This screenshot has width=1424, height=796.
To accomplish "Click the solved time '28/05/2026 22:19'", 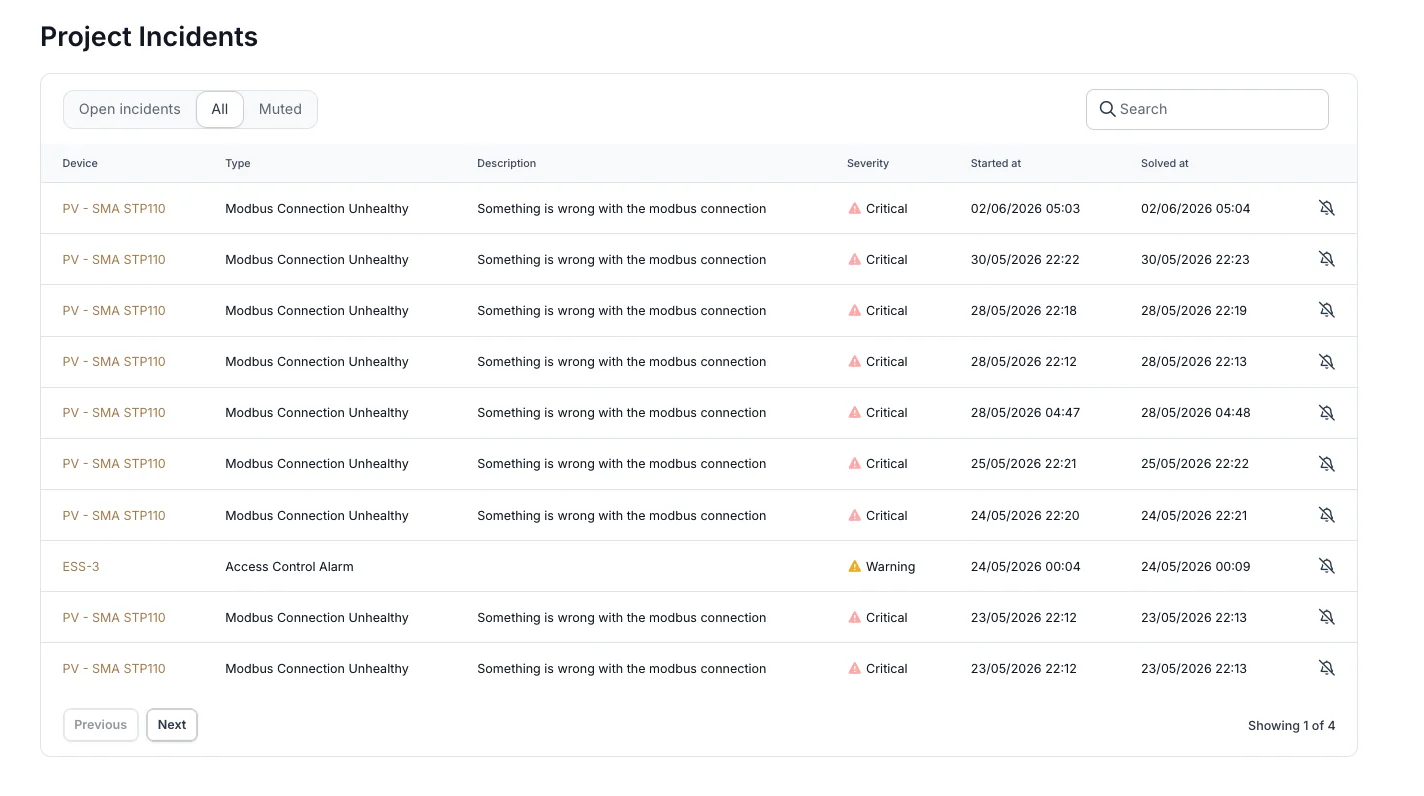I will point(1194,310).
